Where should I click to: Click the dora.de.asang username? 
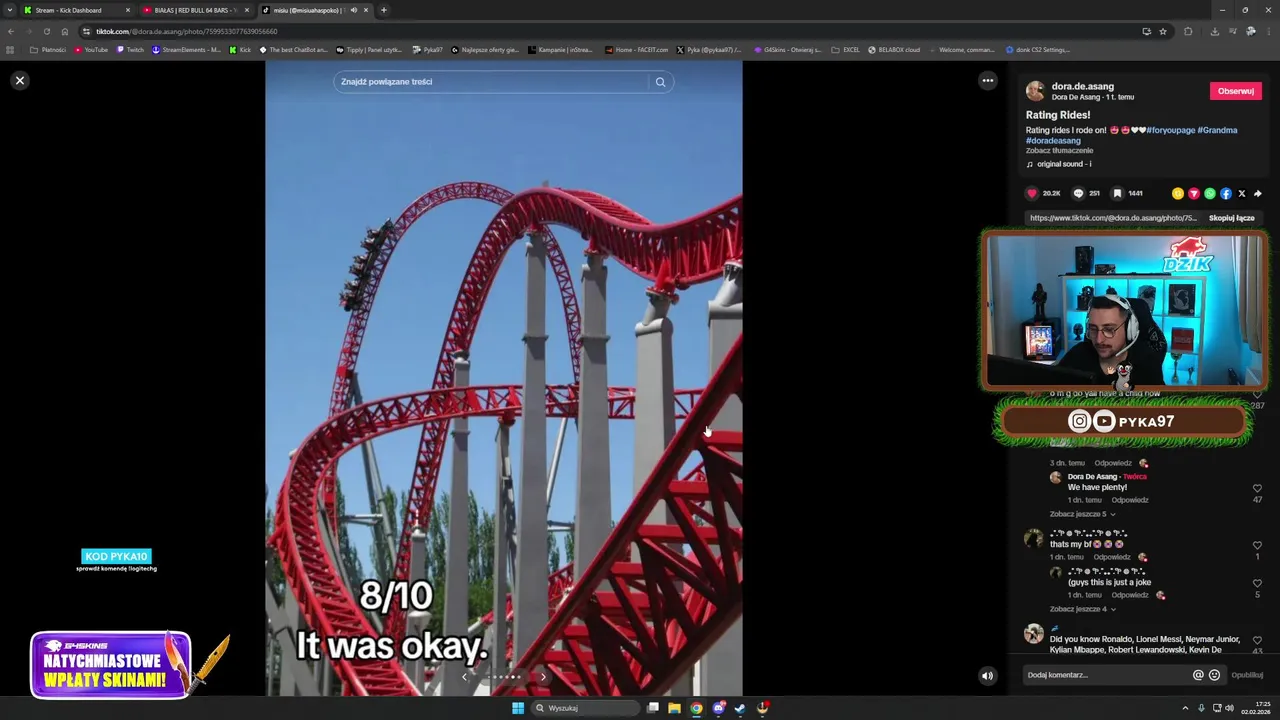1082,86
